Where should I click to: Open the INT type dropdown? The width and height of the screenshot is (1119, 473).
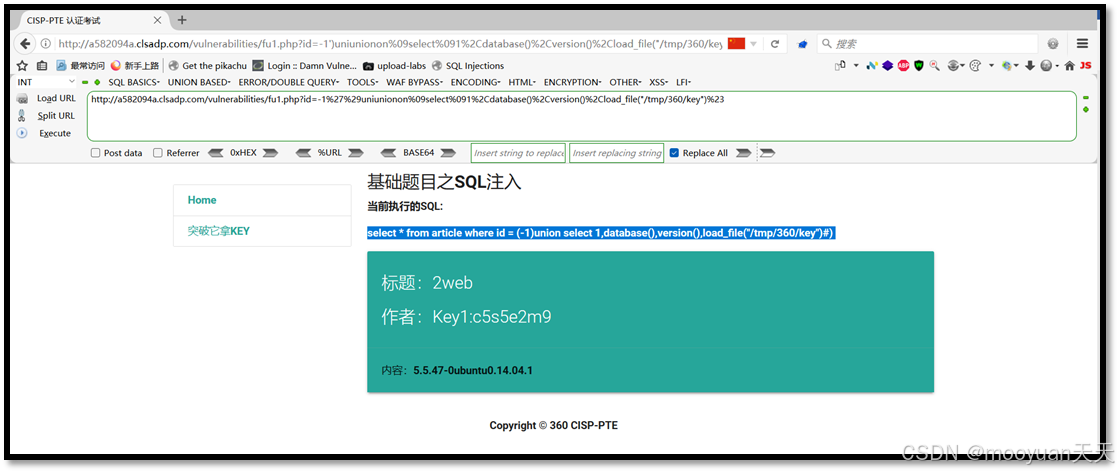click(46, 82)
